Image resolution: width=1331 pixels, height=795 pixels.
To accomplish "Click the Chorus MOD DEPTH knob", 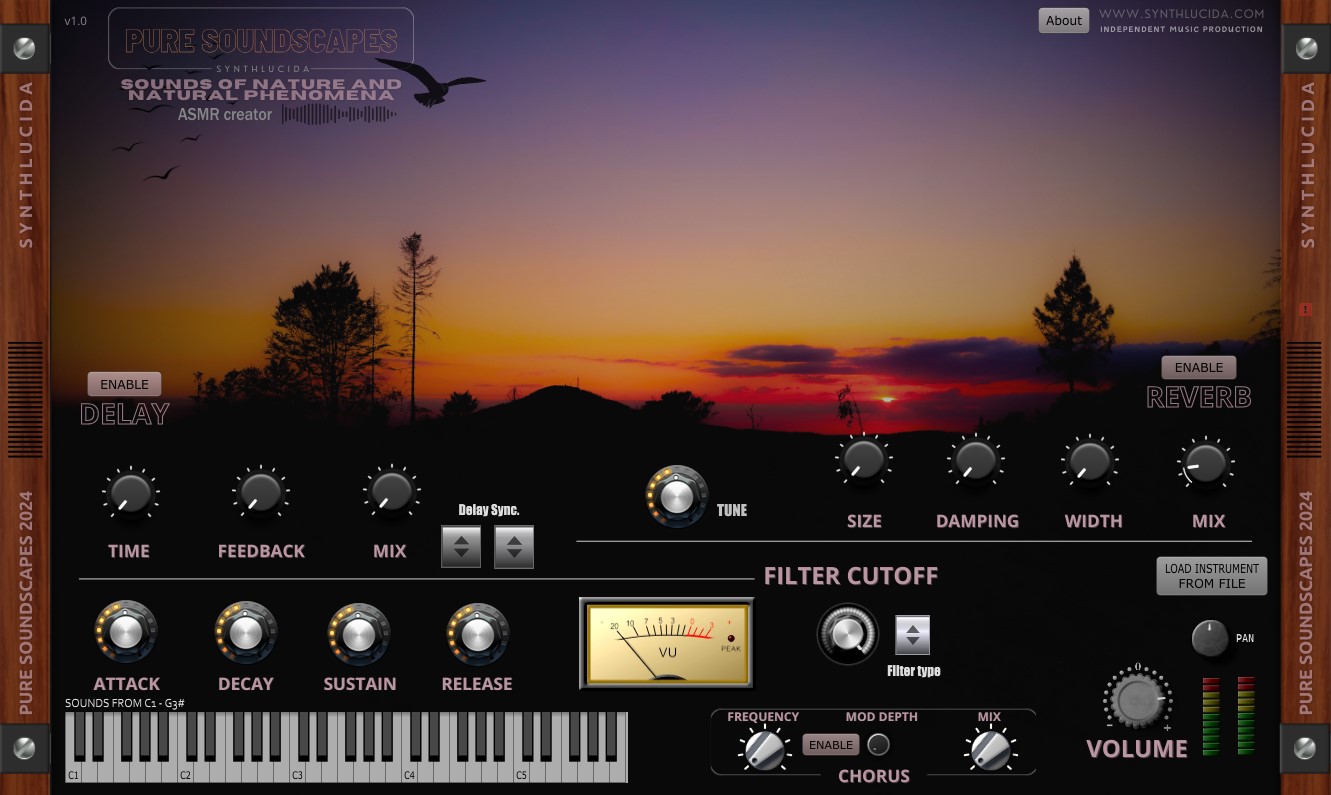I will pos(878,745).
